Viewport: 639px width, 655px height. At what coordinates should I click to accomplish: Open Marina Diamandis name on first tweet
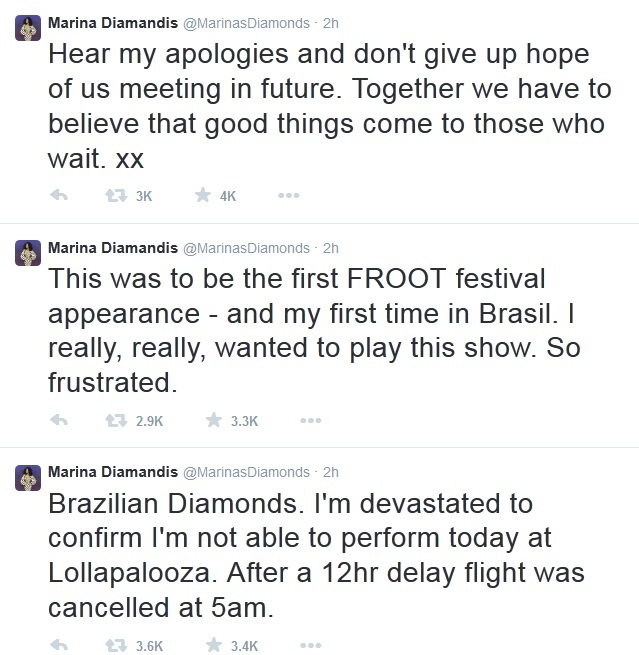tap(111, 22)
